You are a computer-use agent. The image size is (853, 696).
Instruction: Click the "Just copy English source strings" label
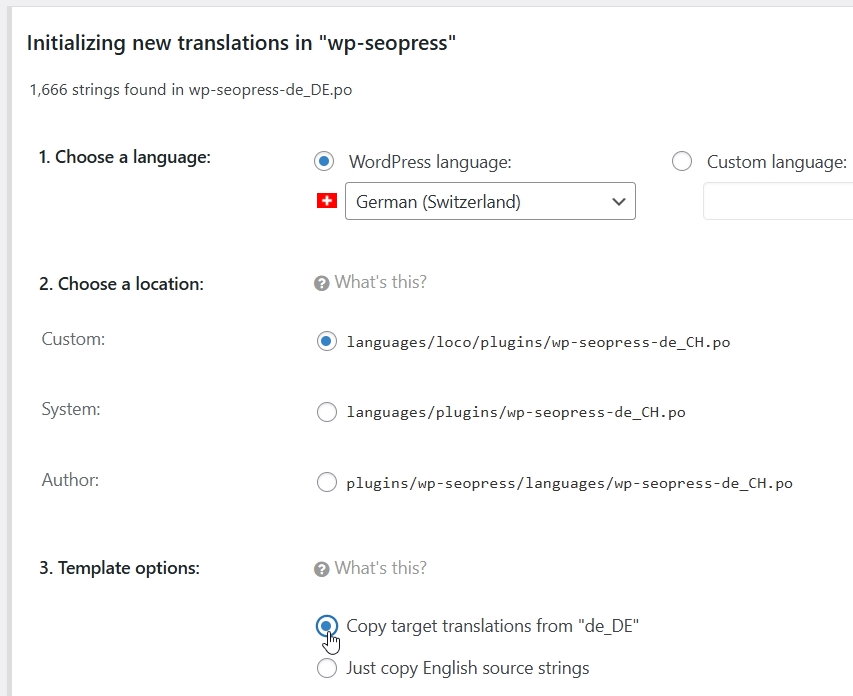pyautogui.click(x=468, y=668)
